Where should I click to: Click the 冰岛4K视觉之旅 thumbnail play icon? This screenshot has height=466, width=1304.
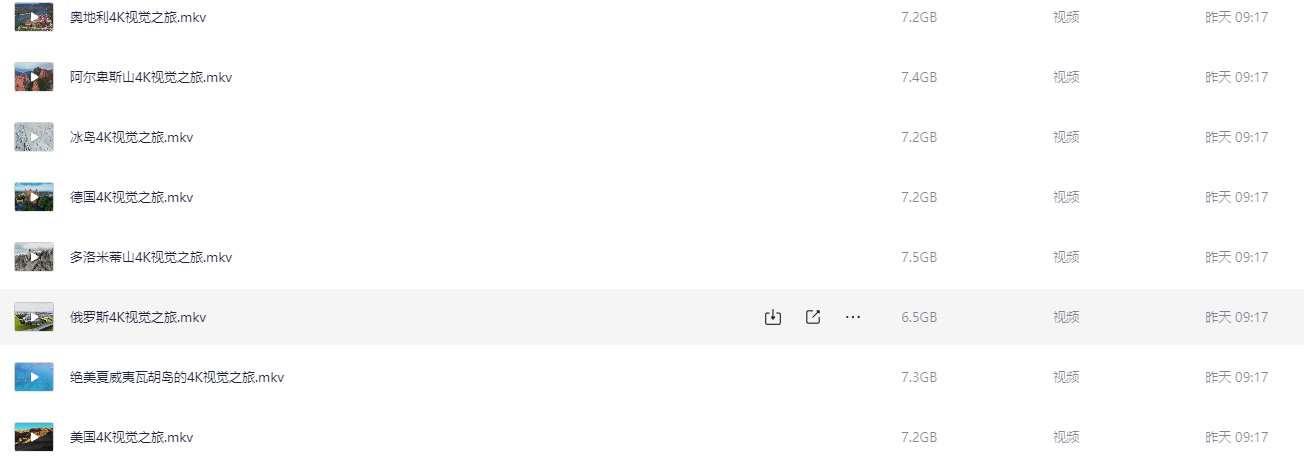tap(34, 137)
